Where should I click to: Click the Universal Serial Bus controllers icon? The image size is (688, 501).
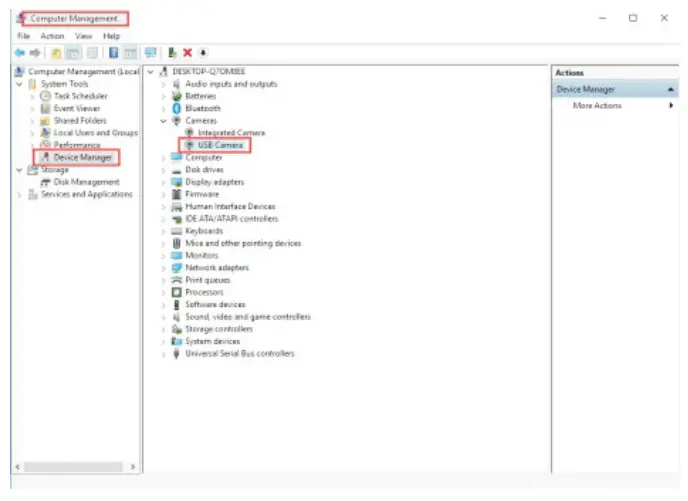point(176,354)
